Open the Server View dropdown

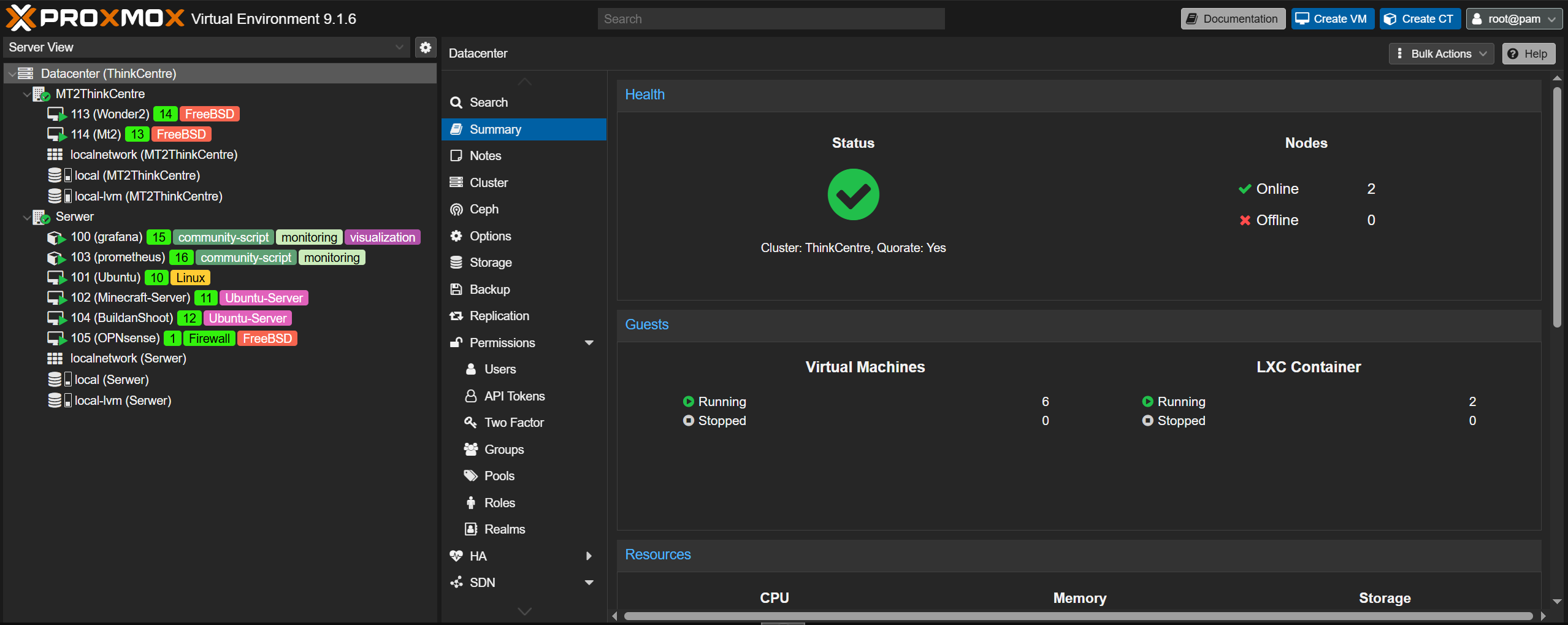[399, 47]
